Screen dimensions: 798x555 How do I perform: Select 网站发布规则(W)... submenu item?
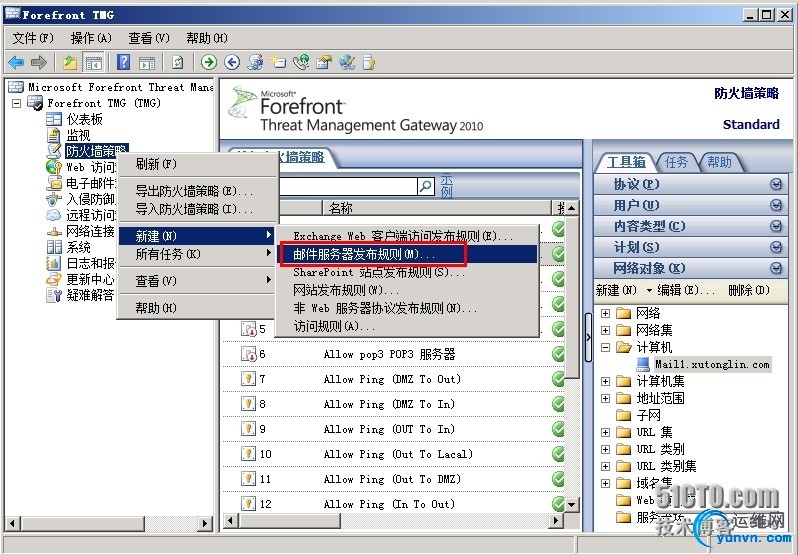[407, 290]
